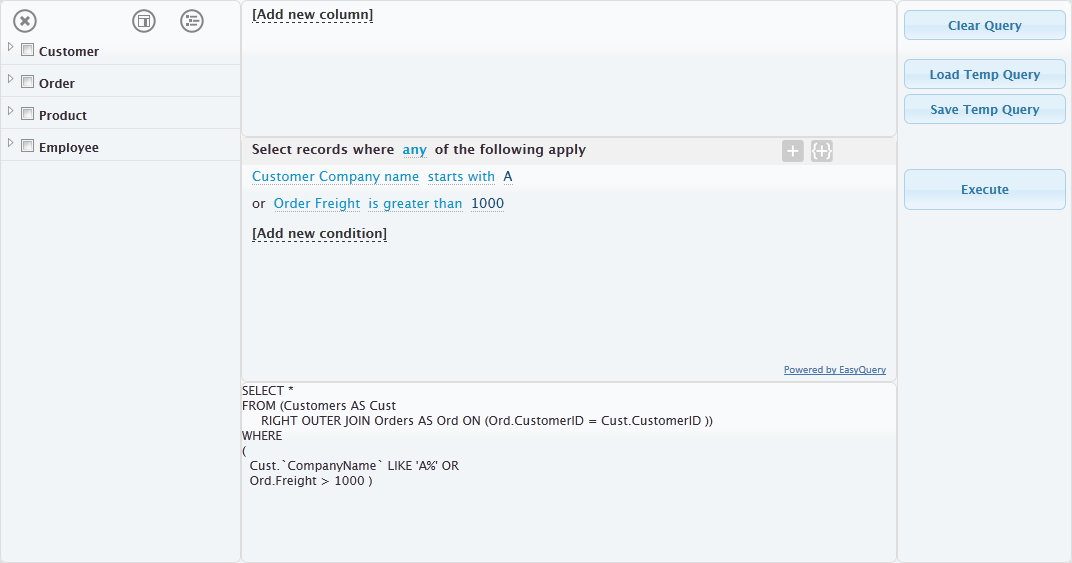Image resolution: width=1072 pixels, height=563 pixels.
Task: Tick the Product entity checkbox
Action: point(27,114)
